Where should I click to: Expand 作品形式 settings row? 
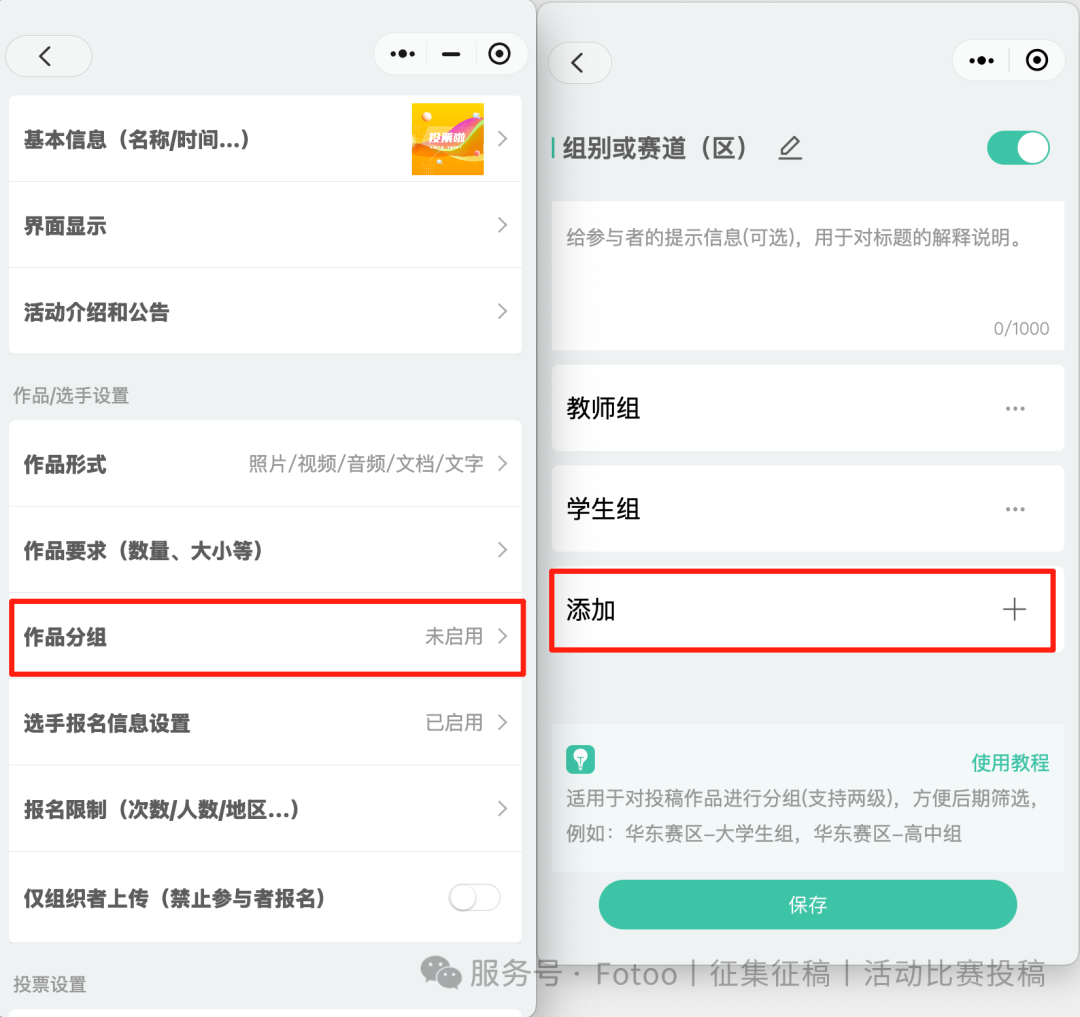[265, 463]
